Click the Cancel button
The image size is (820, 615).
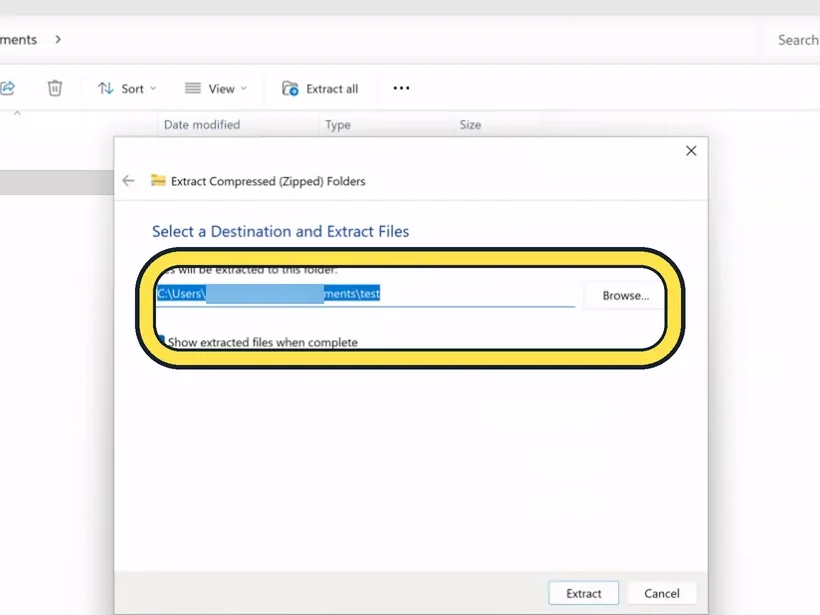tap(662, 593)
